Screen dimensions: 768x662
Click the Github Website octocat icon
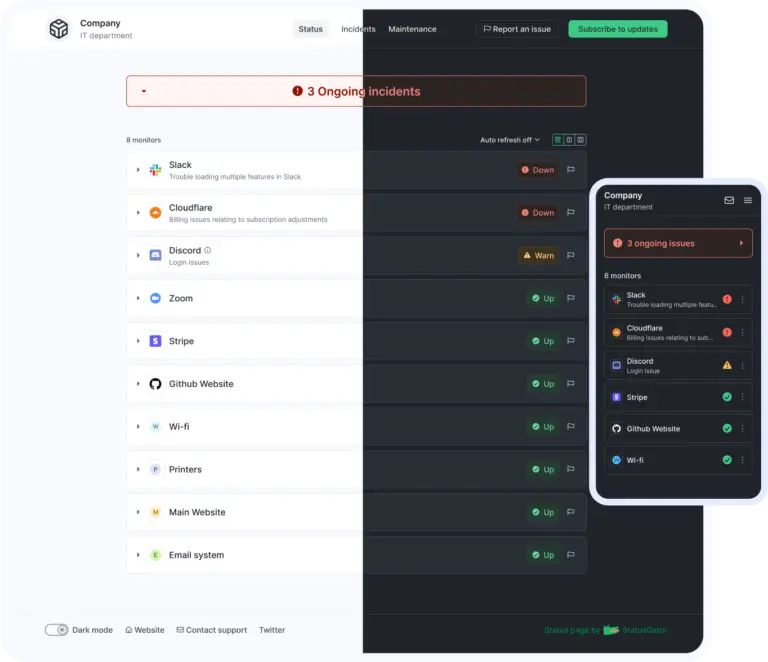[x=155, y=384]
